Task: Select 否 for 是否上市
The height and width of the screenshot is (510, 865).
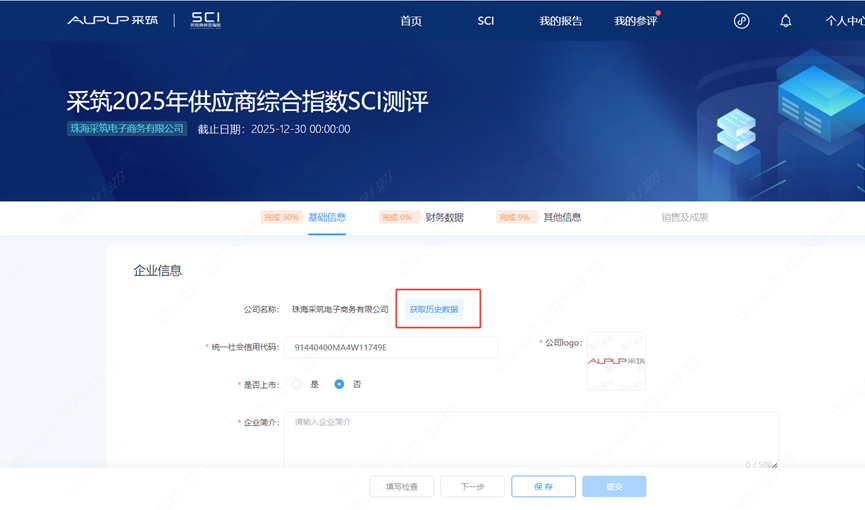Action: [339, 384]
